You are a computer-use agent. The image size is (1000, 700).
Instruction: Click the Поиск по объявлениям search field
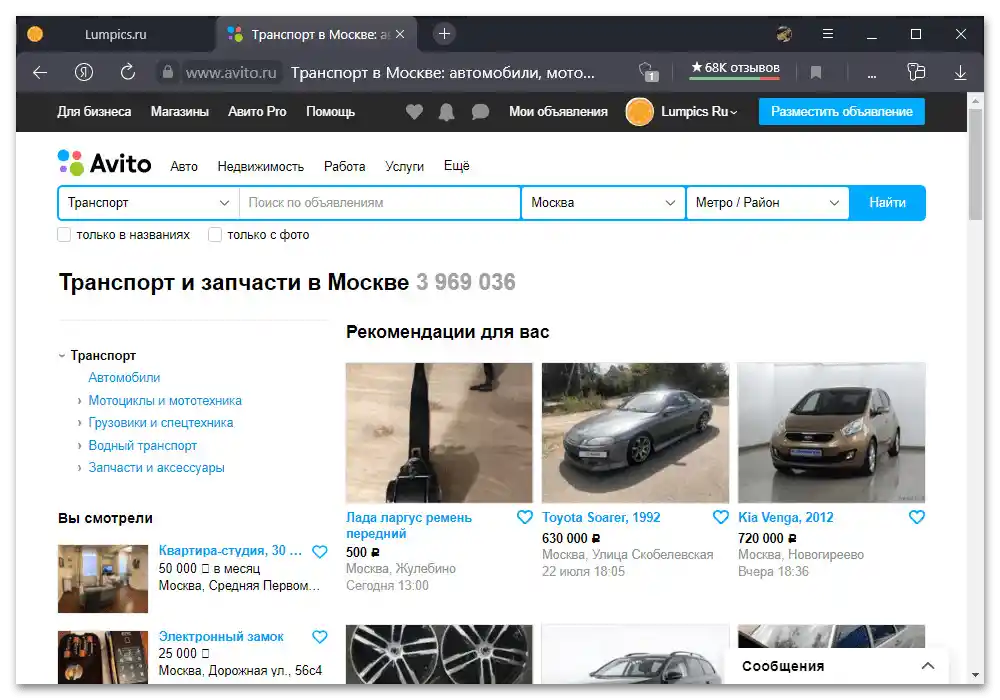pyautogui.click(x=380, y=203)
